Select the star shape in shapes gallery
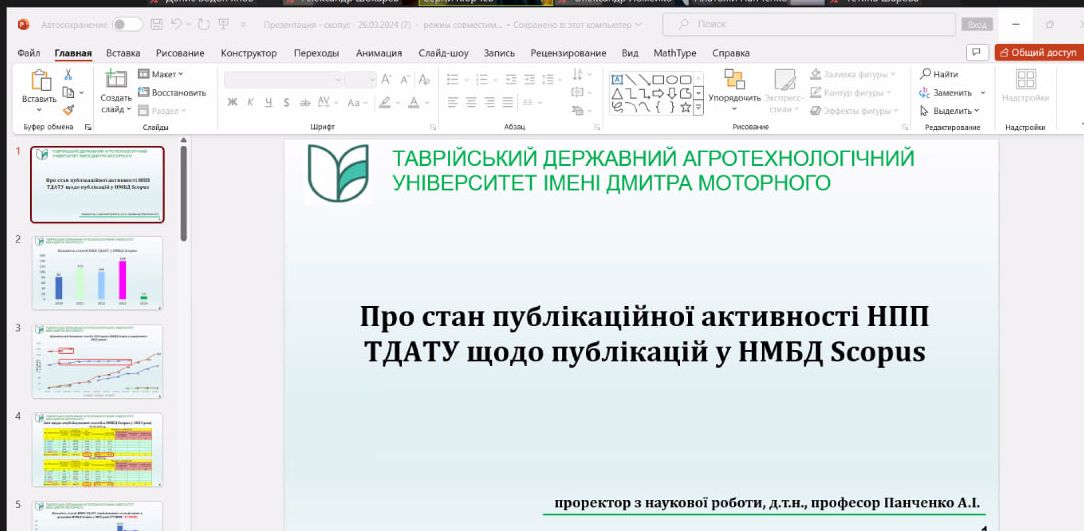This screenshot has height=531, width=1084. click(x=683, y=108)
